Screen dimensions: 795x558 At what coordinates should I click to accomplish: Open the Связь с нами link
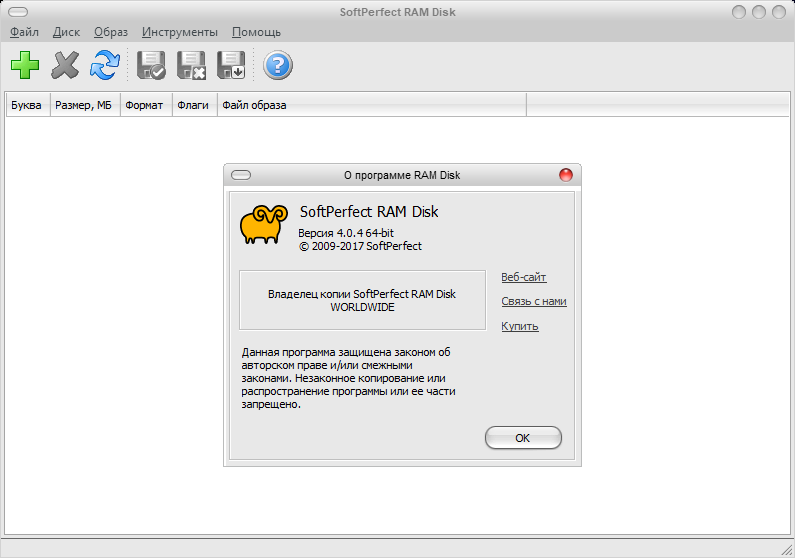click(x=534, y=301)
